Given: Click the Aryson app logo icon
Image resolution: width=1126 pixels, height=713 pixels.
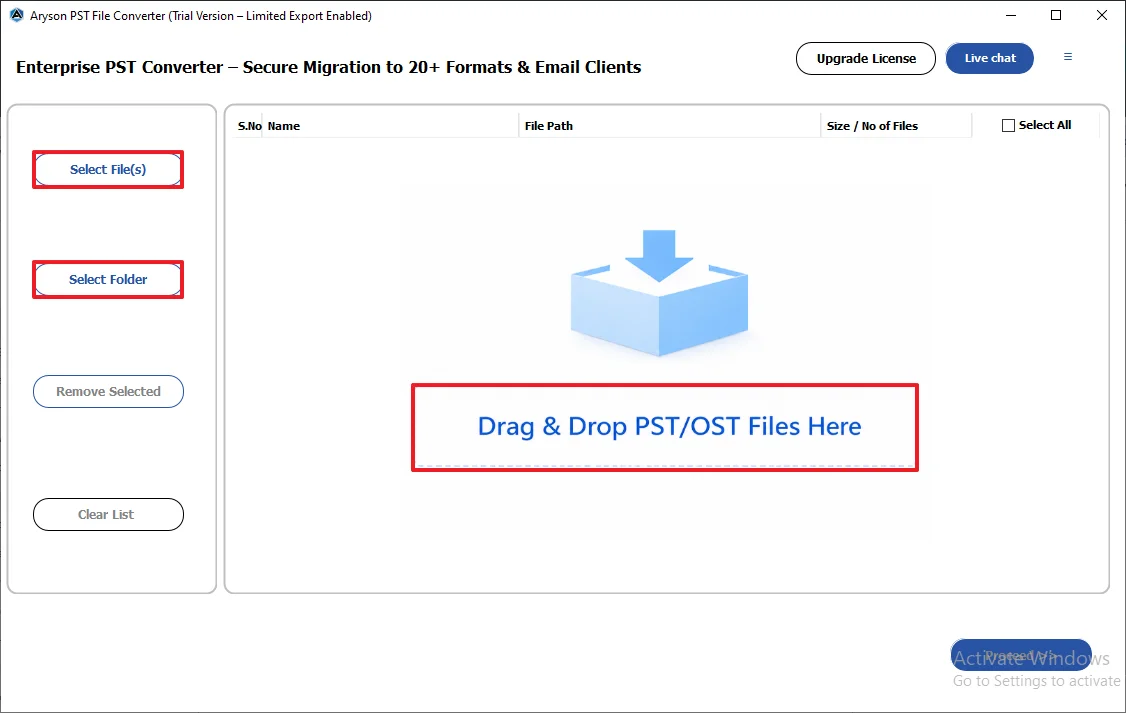Looking at the screenshot, I should pos(16,15).
